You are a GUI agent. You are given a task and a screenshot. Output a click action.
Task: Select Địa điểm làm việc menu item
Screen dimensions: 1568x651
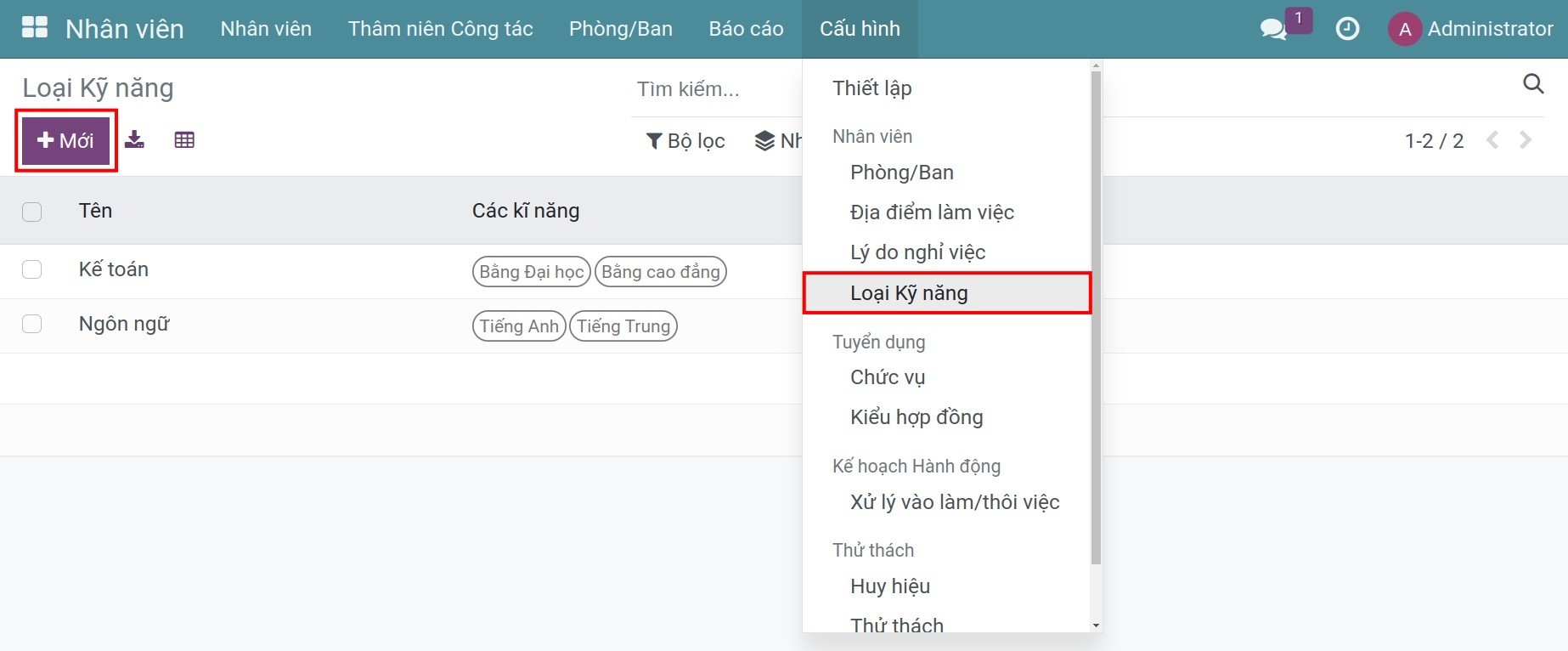pos(932,212)
